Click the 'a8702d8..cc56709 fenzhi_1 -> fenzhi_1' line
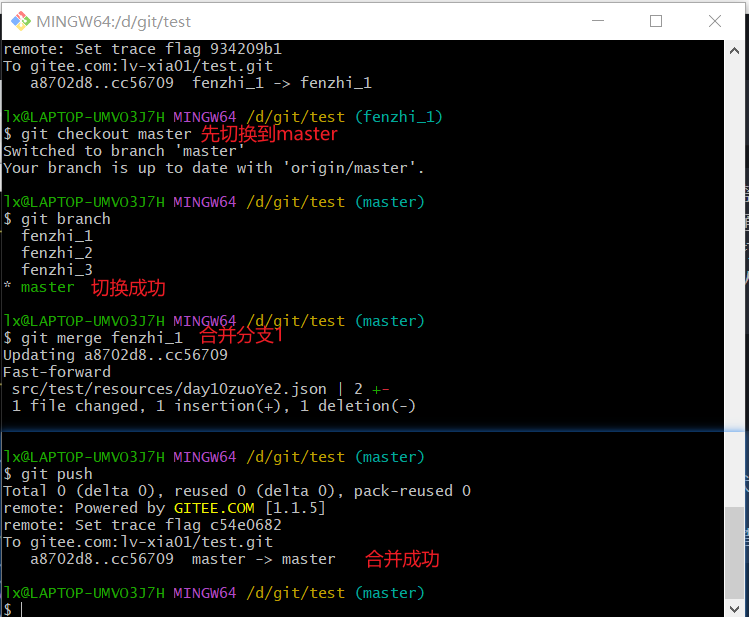Image resolution: width=749 pixels, height=617 pixels. pos(201,83)
